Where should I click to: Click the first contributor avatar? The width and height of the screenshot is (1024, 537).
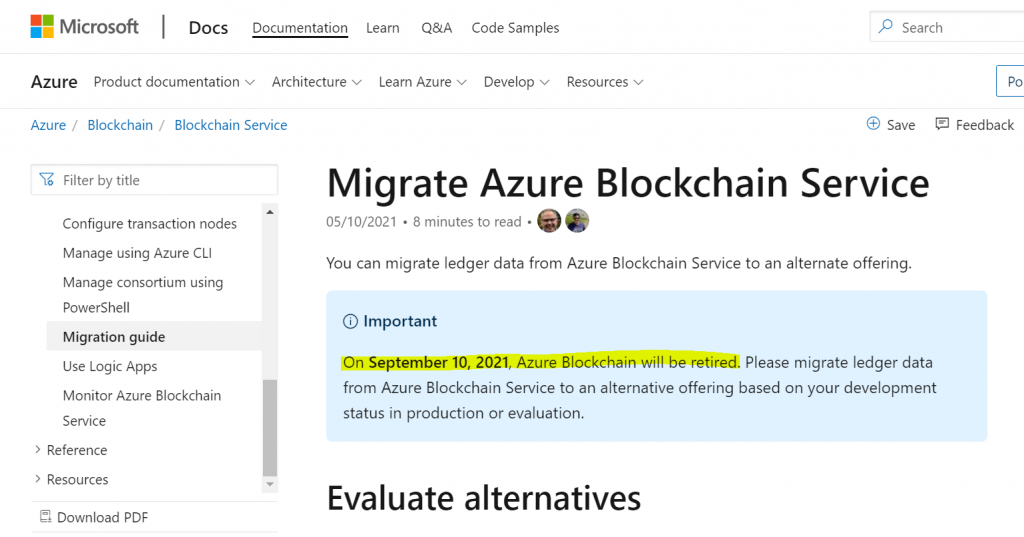pos(549,221)
